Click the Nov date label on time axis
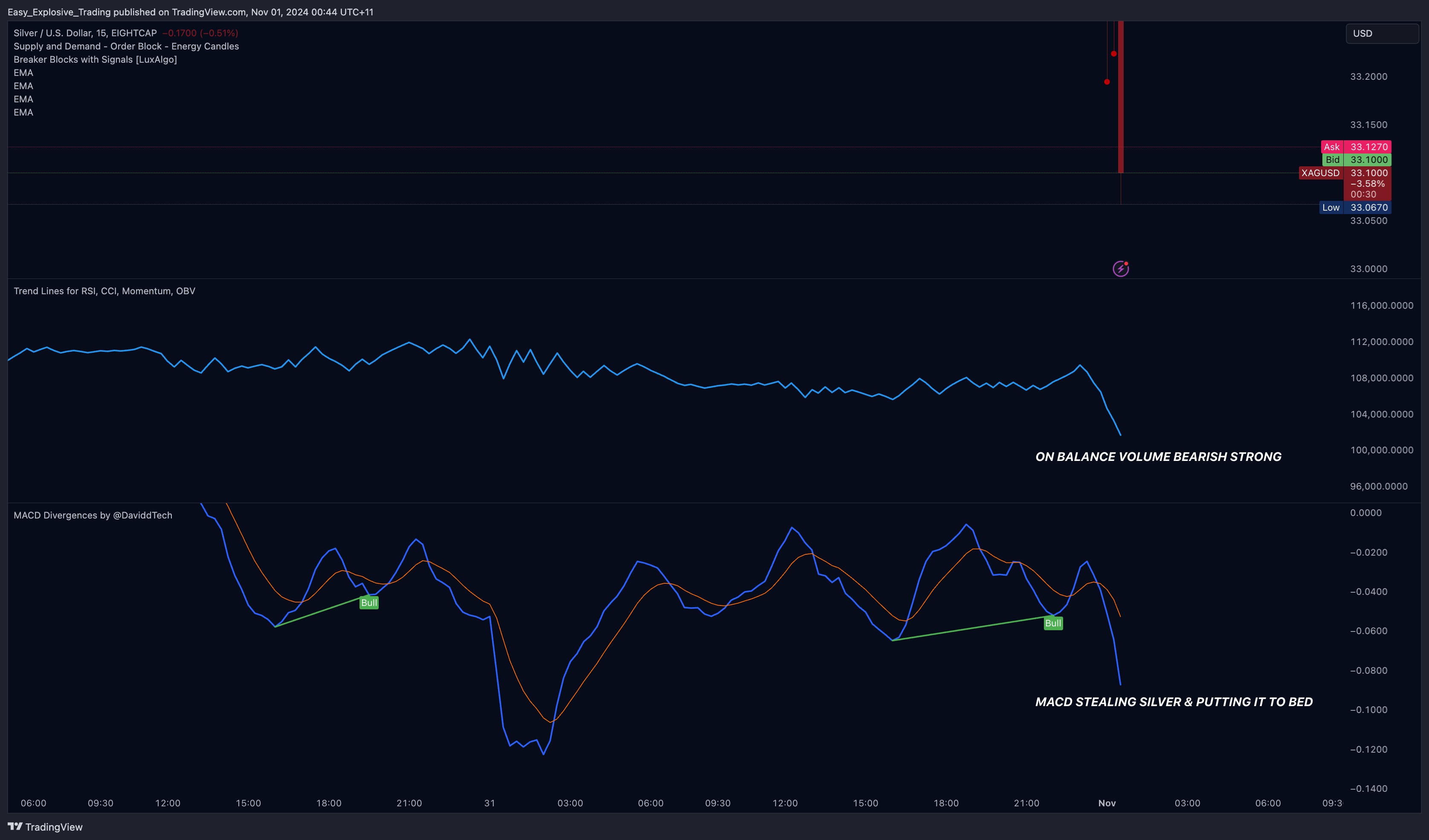This screenshot has width=1429, height=840. tap(1107, 803)
